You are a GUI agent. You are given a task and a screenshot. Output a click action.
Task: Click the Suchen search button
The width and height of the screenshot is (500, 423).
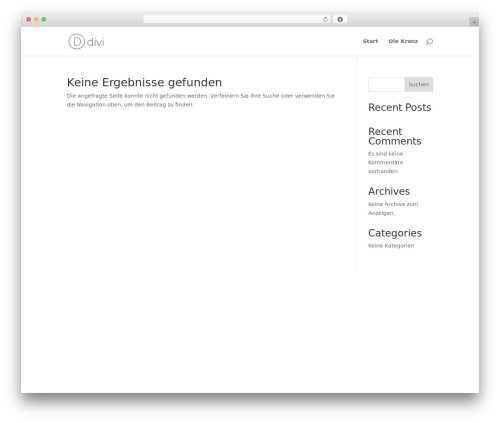[x=419, y=84]
